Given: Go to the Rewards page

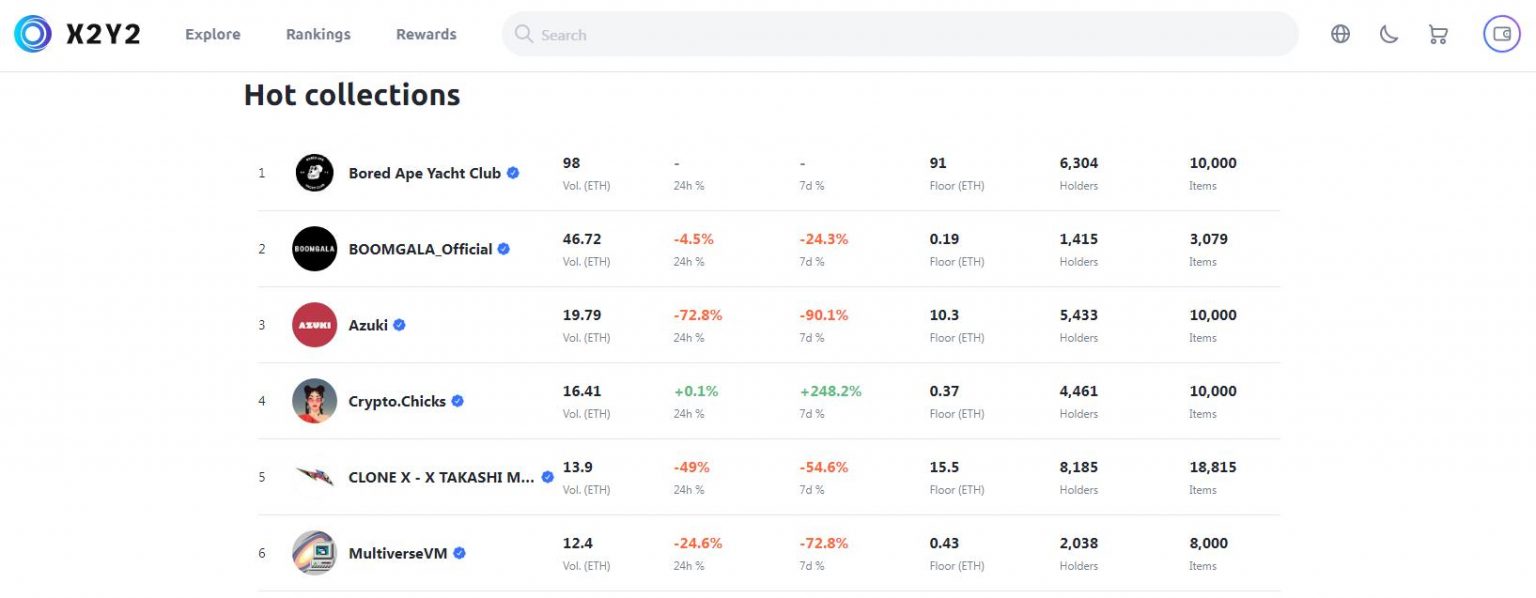Looking at the screenshot, I should pyautogui.click(x=426, y=33).
